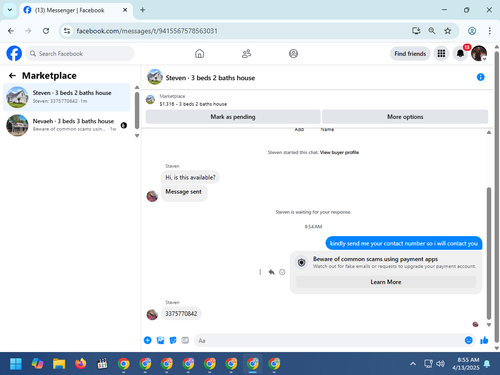This screenshot has width=500, height=375.
Task: Open the profile circle icon in top navigation
Action: click(293, 53)
